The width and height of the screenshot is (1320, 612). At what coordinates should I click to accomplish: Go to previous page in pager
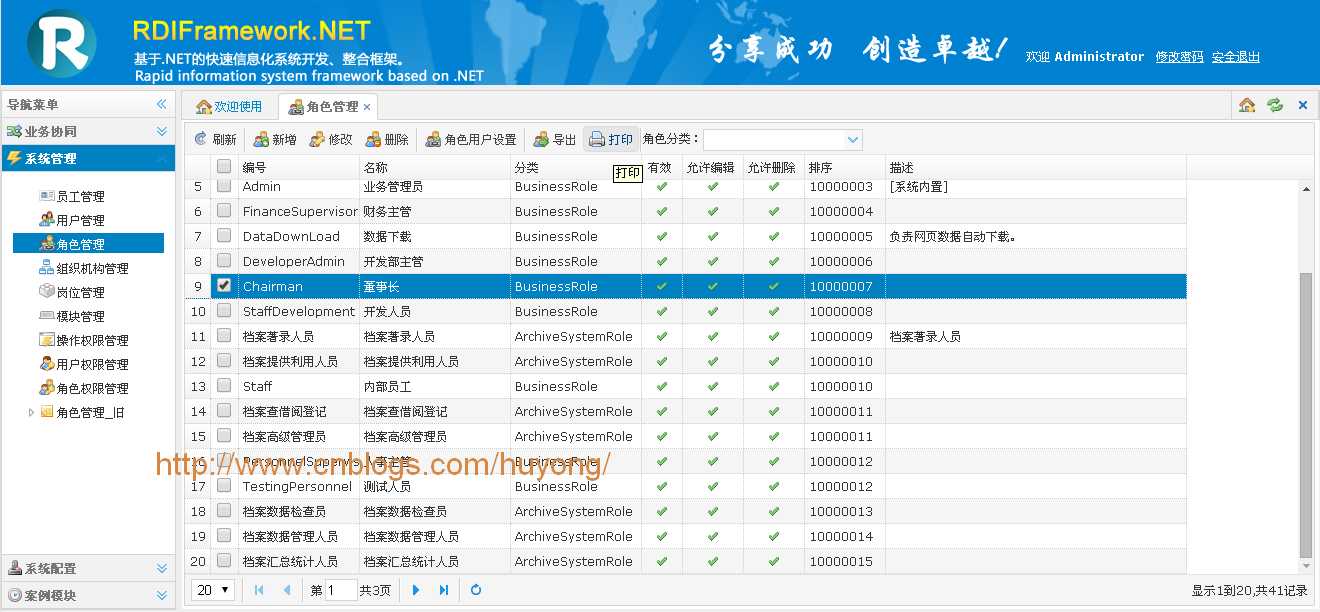[x=287, y=590]
